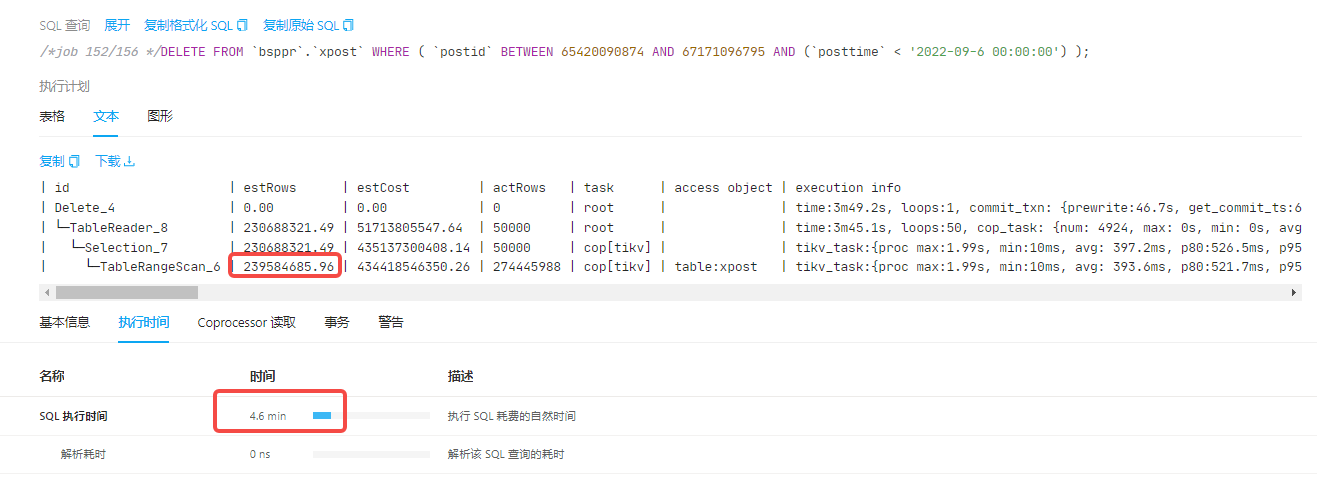This screenshot has height=485, width=1317.
Task: Click the 解析耗时 progress bar track
Action: click(371, 454)
